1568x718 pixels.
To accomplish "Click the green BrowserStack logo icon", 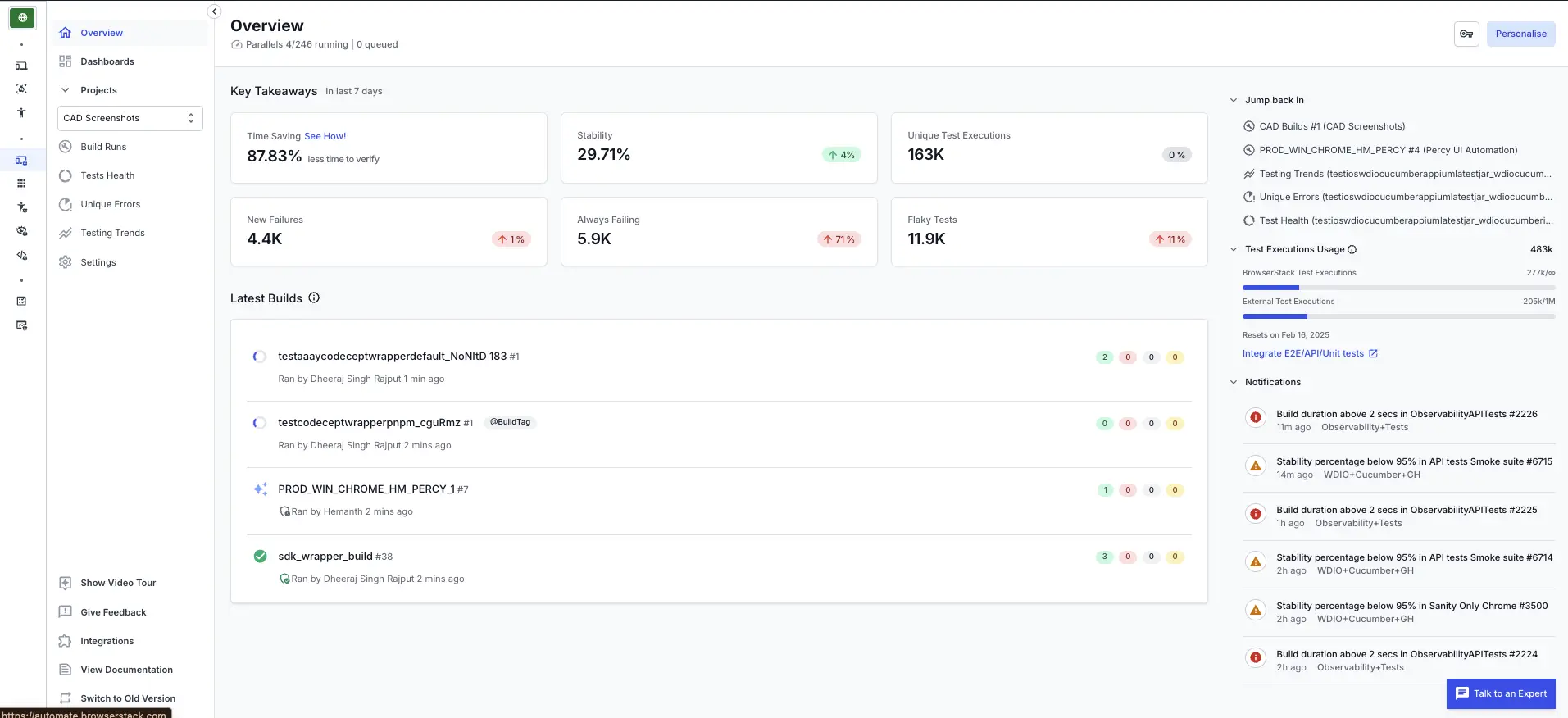I will pos(22,18).
